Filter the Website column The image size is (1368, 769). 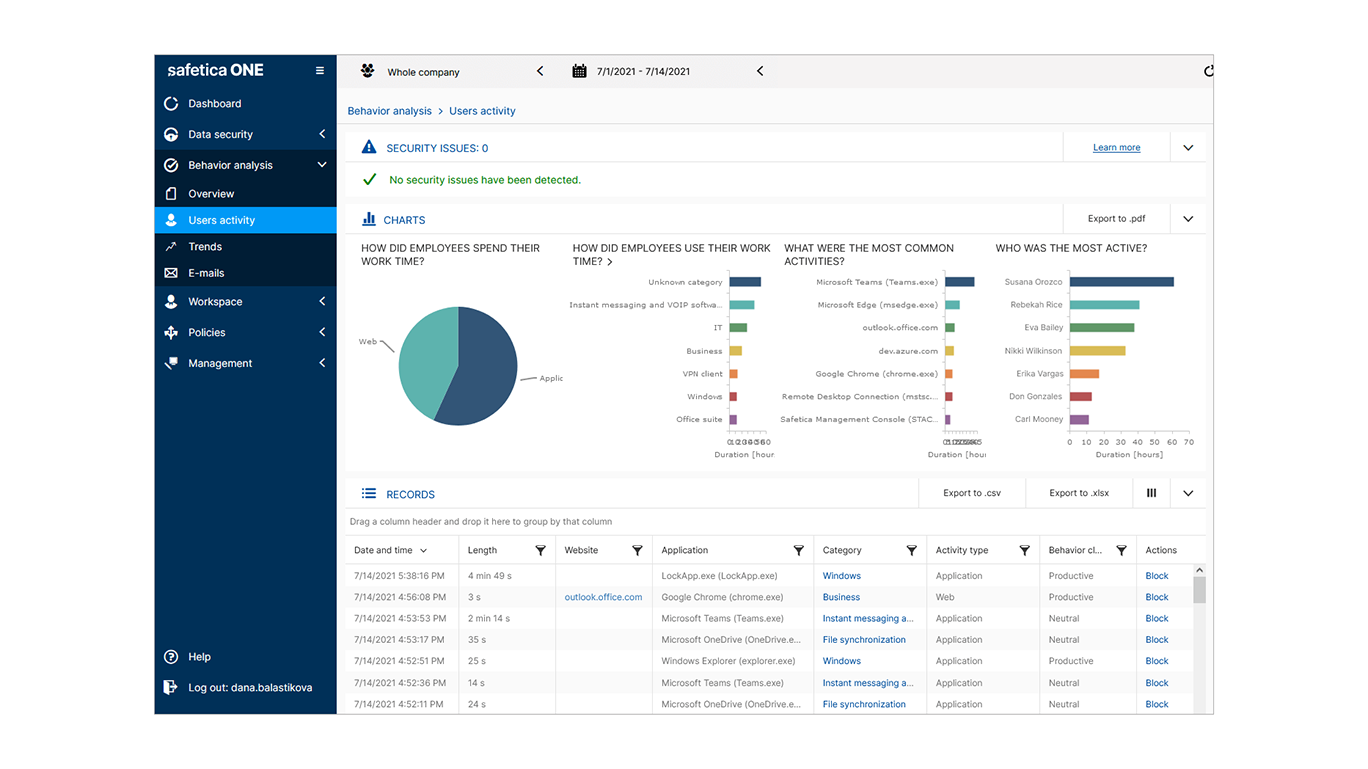coord(637,551)
